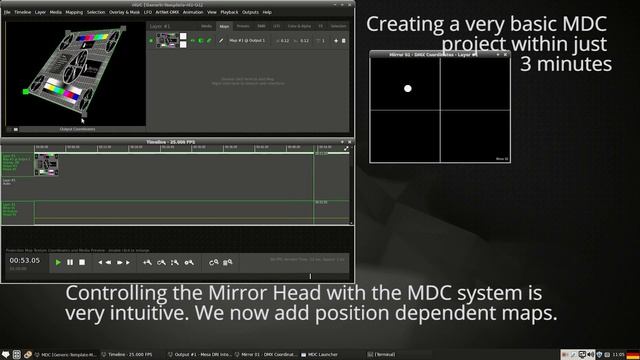Click the value field showing 1

tap(322, 41)
